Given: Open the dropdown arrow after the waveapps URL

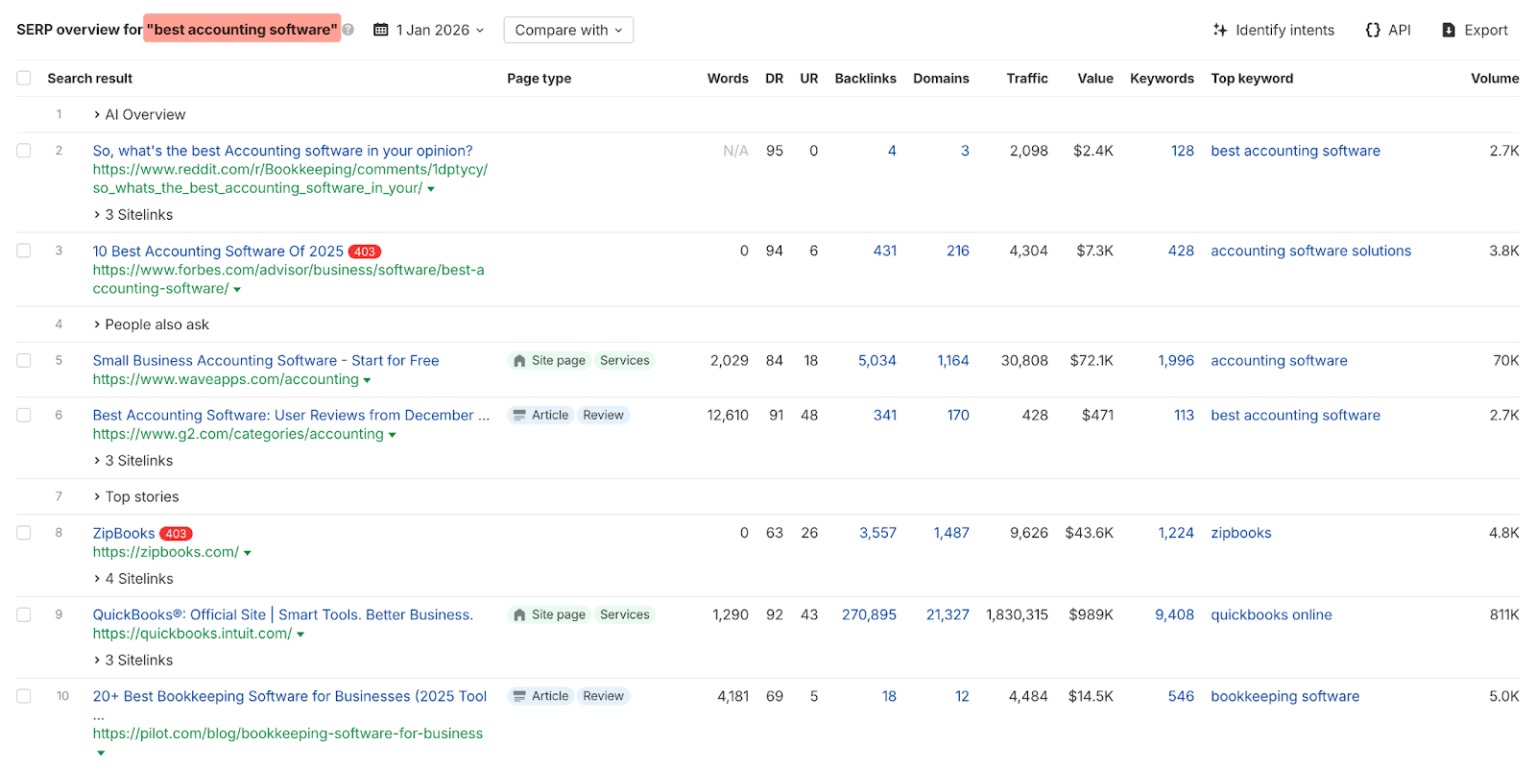Looking at the screenshot, I should [x=367, y=381].
